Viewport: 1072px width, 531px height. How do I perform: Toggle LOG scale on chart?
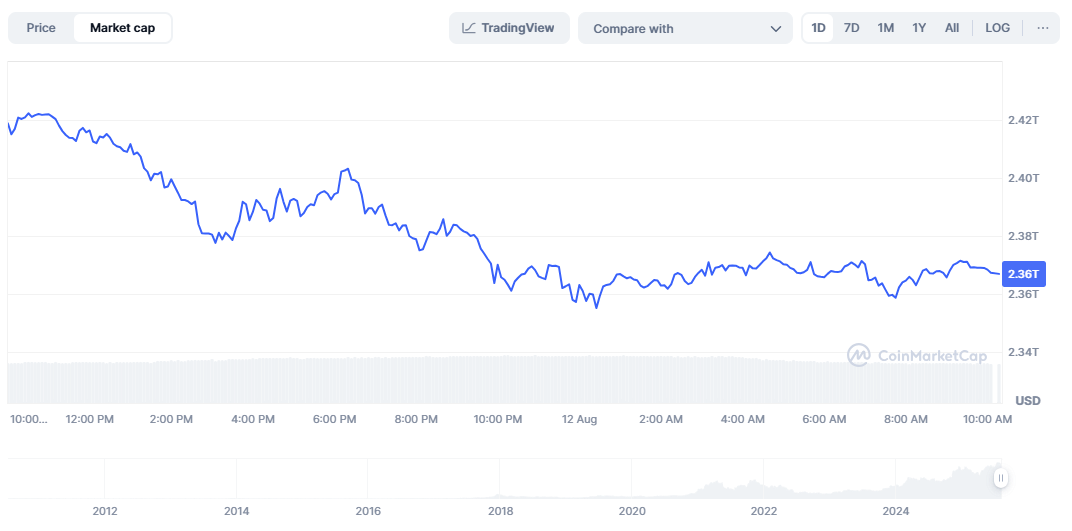point(997,28)
